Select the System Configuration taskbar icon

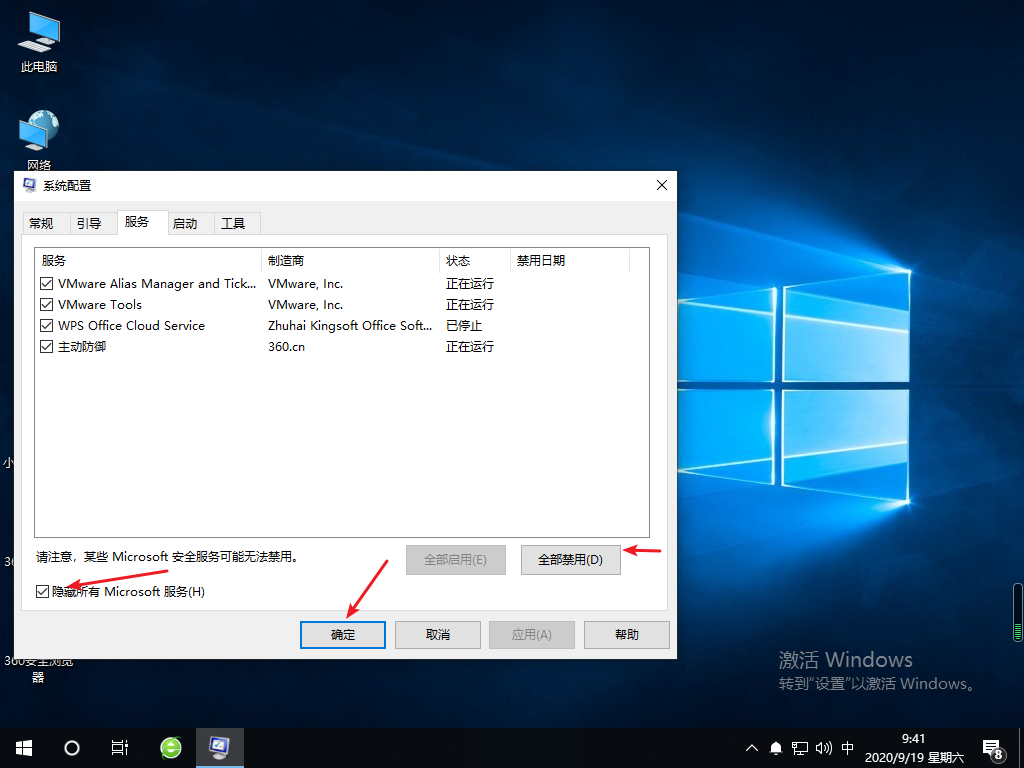(220, 747)
